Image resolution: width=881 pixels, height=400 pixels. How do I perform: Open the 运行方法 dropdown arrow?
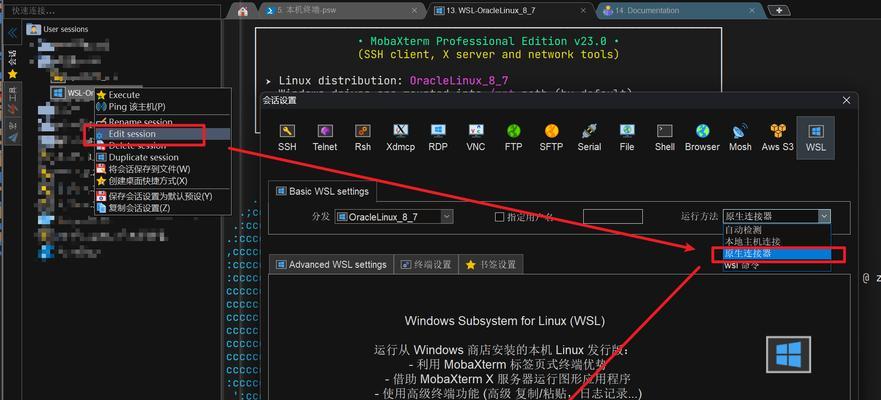[824, 216]
